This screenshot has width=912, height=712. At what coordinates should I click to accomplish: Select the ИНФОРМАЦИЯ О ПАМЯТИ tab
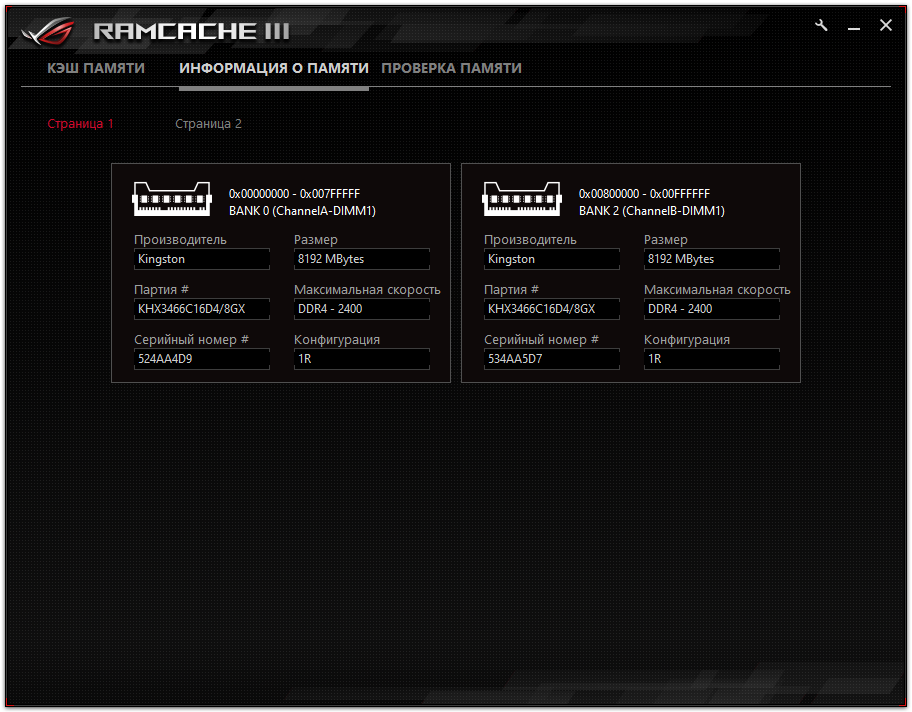[274, 69]
